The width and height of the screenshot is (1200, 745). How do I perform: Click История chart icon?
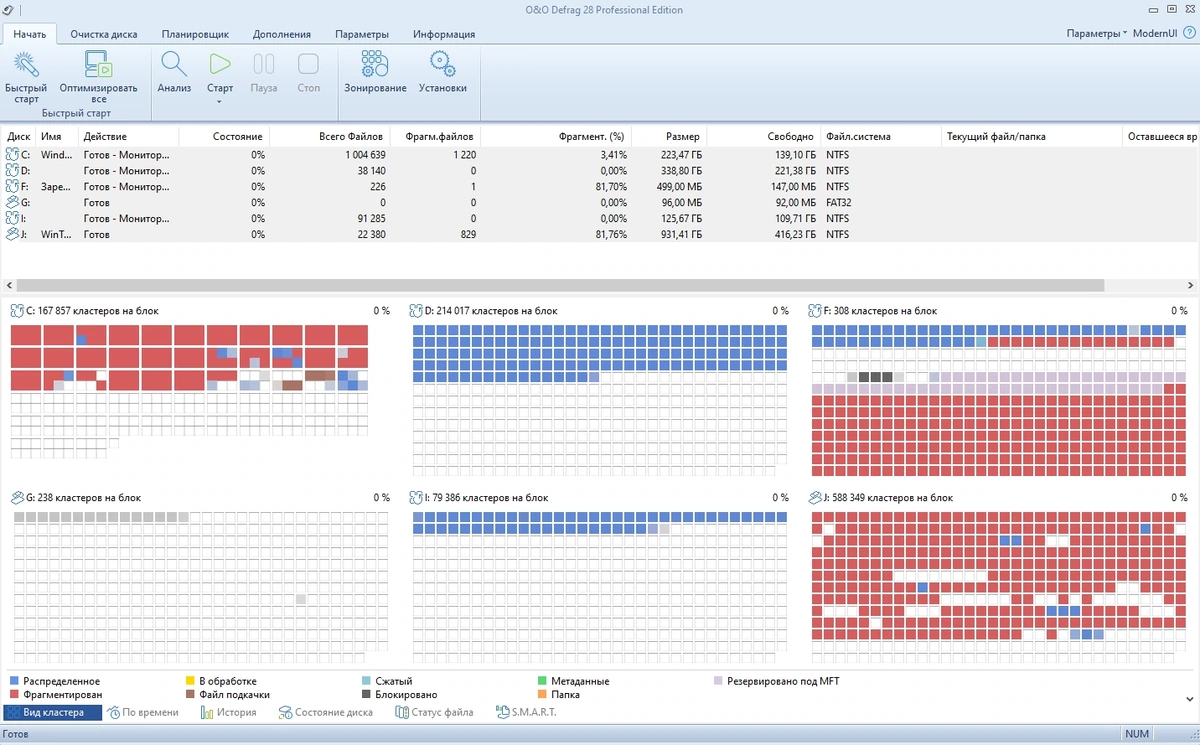pos(207,712)
